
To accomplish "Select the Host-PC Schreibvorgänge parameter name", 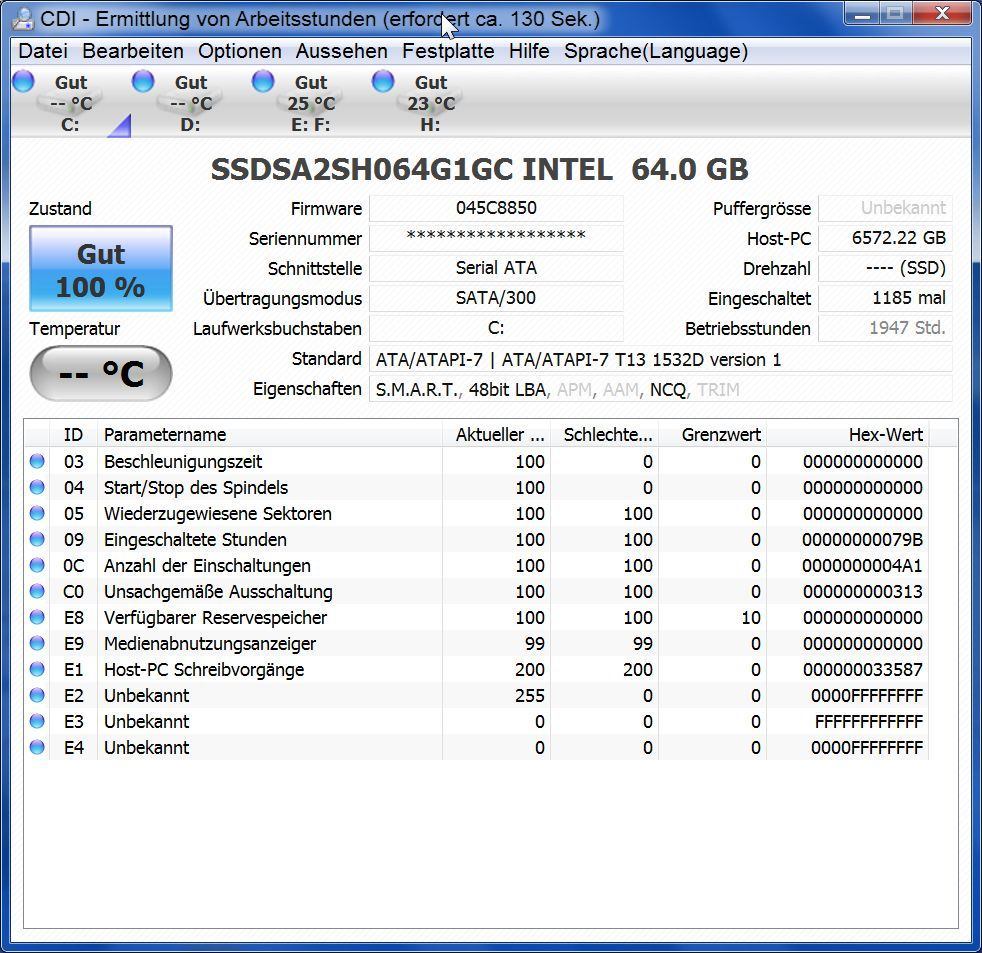I will (204, 669).
